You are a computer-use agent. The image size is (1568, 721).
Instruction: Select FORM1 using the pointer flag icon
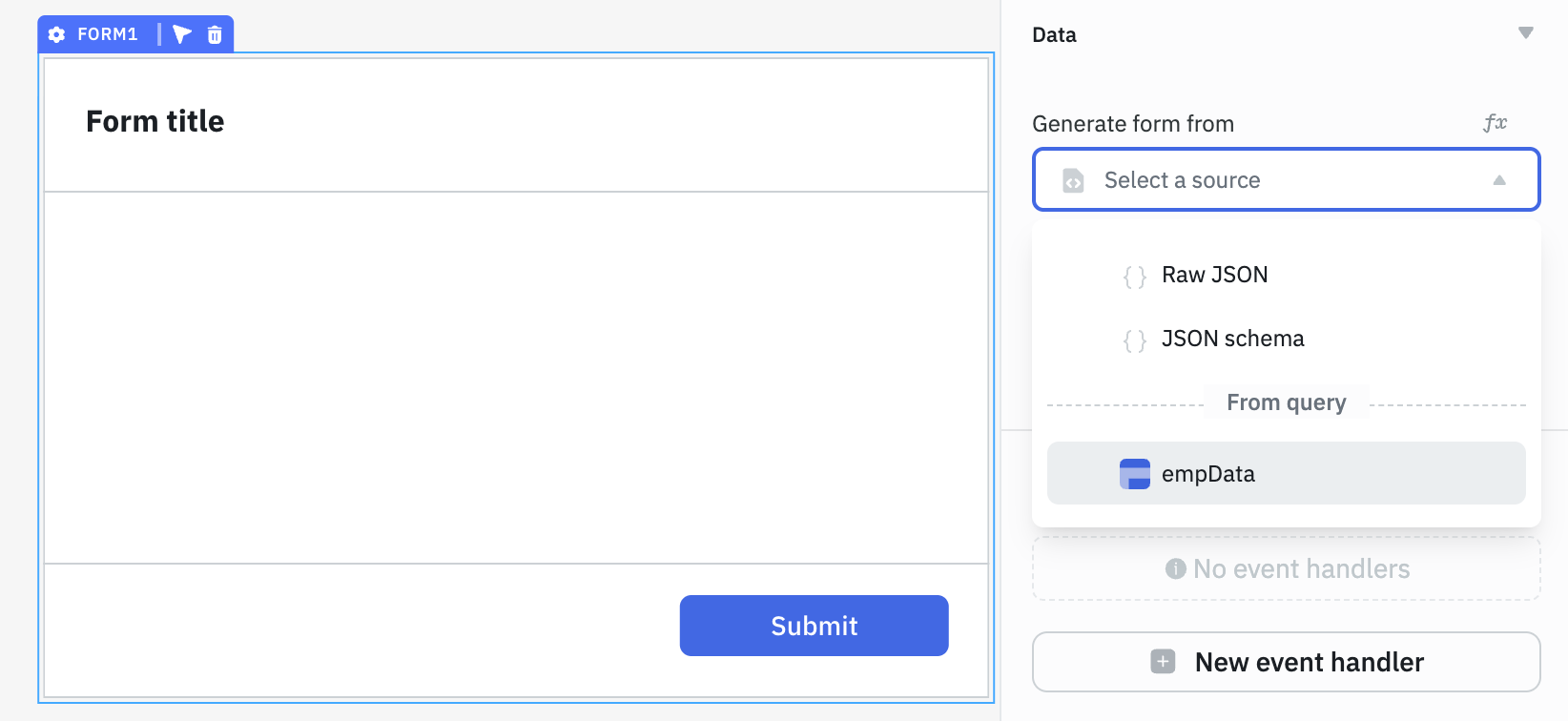click(182, 34)
